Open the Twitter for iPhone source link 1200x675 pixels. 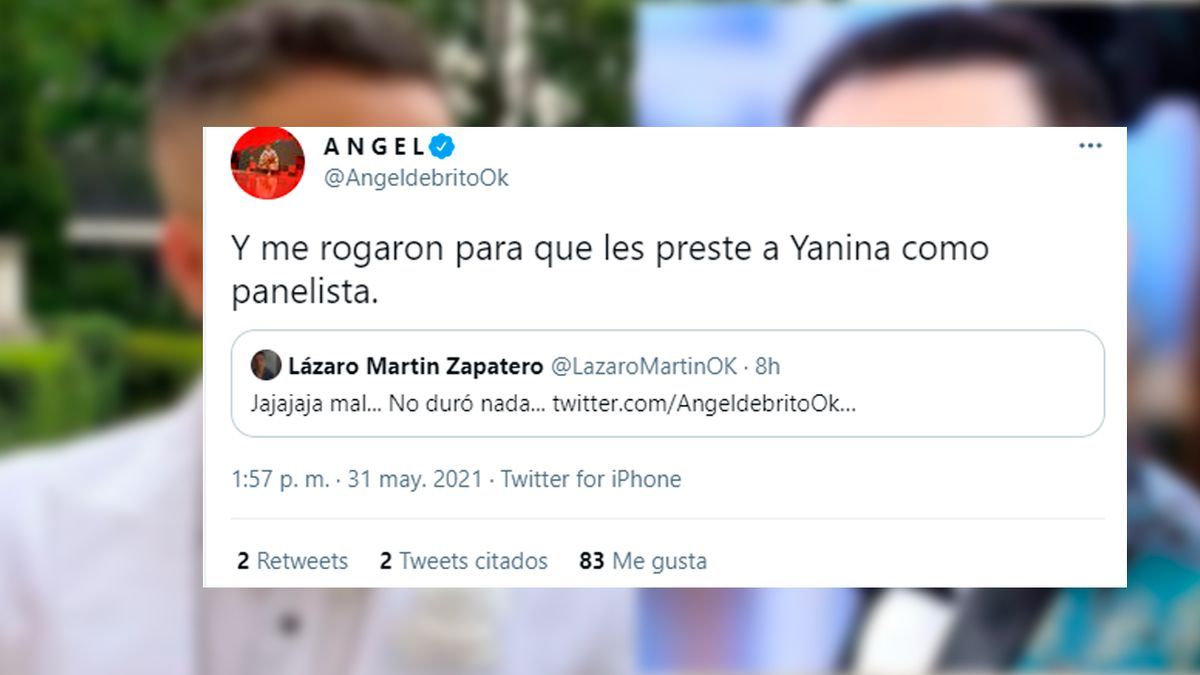pos(591,480)
